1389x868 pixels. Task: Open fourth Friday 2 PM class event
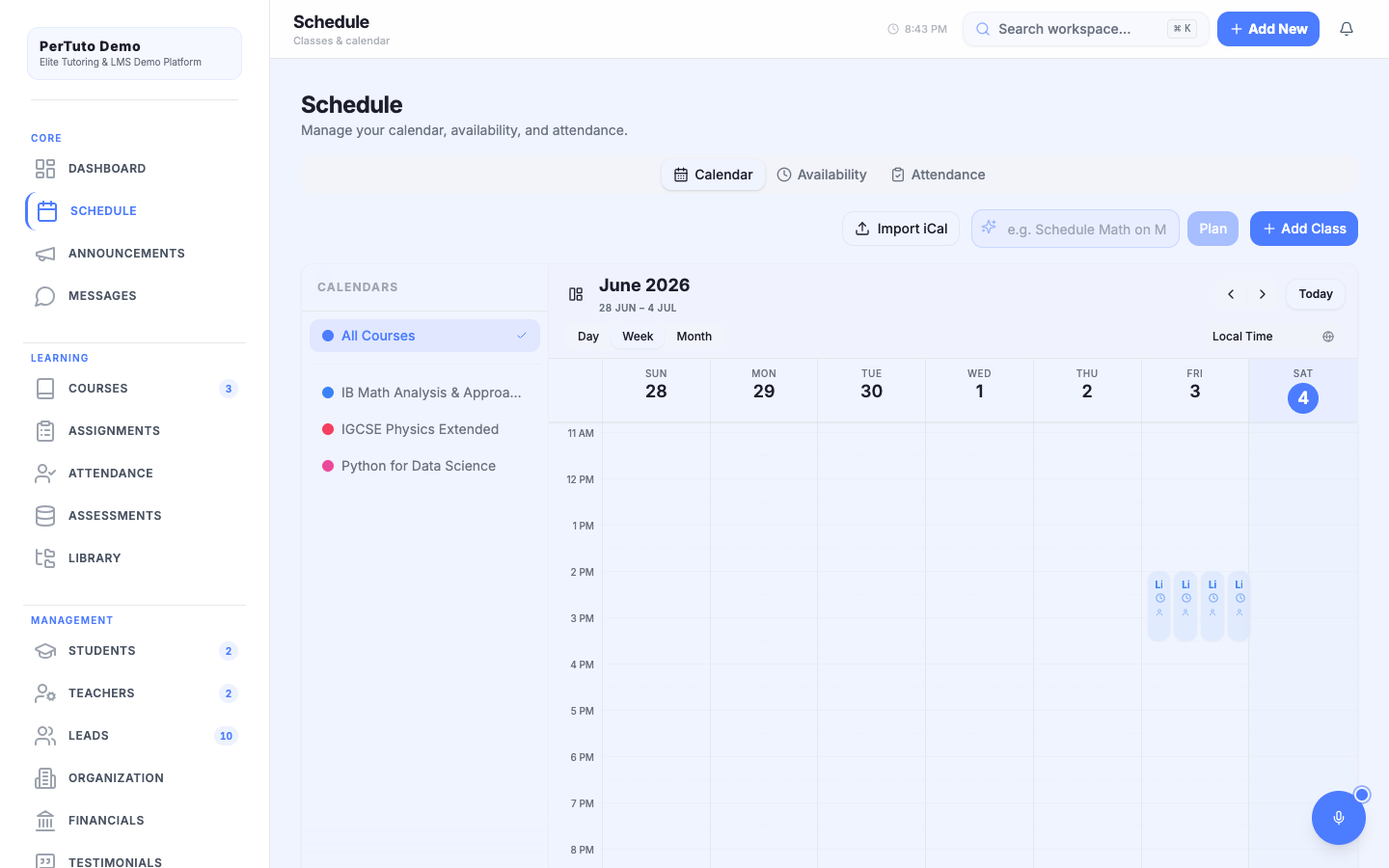(1239, 607)
